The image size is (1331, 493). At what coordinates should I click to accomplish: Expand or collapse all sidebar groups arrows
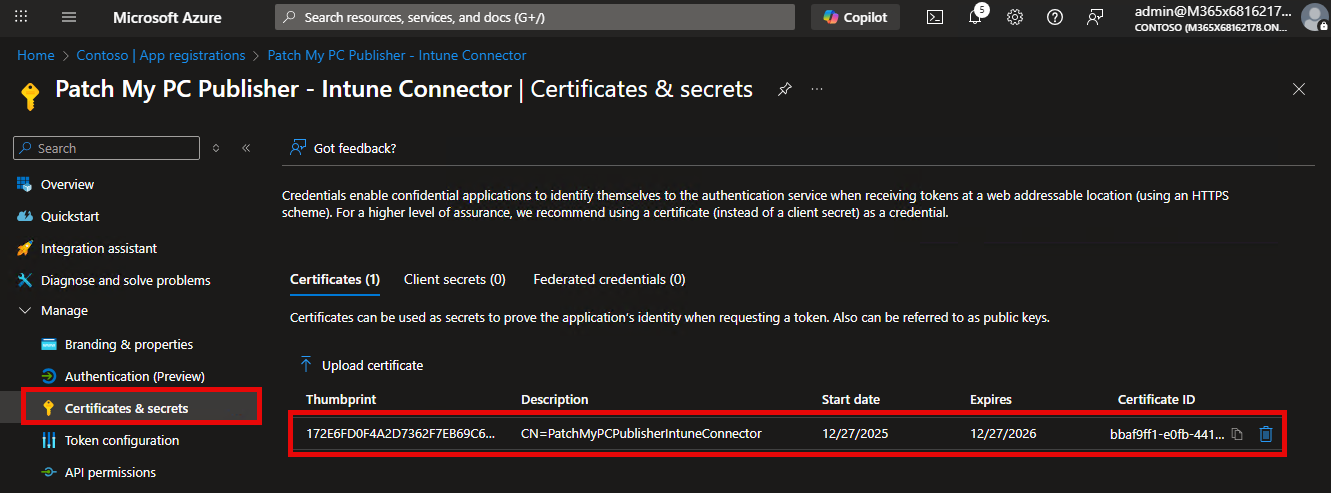(x=216, y=148)
